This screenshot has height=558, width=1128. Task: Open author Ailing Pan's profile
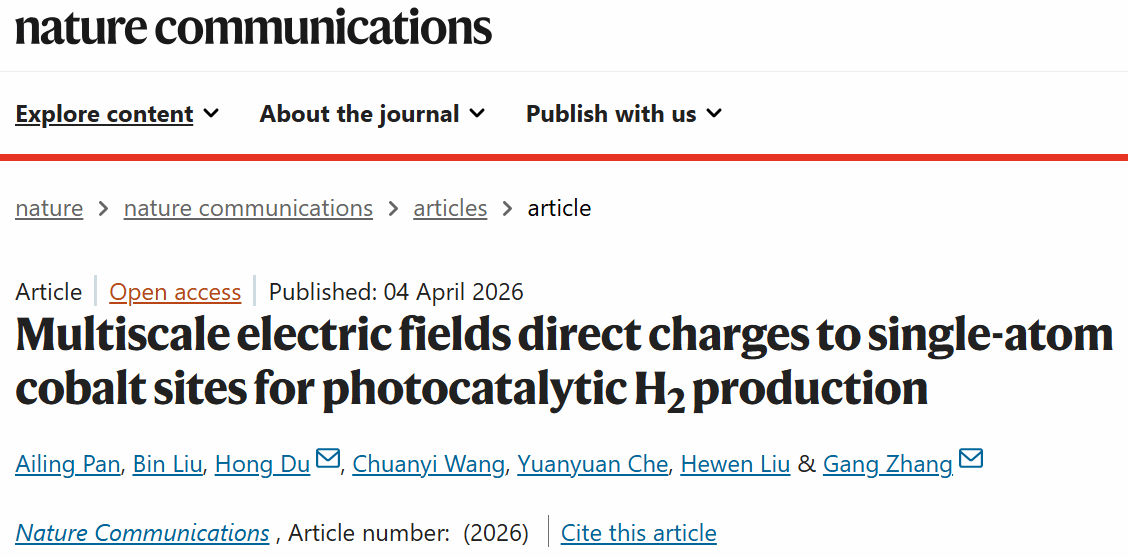69,464
